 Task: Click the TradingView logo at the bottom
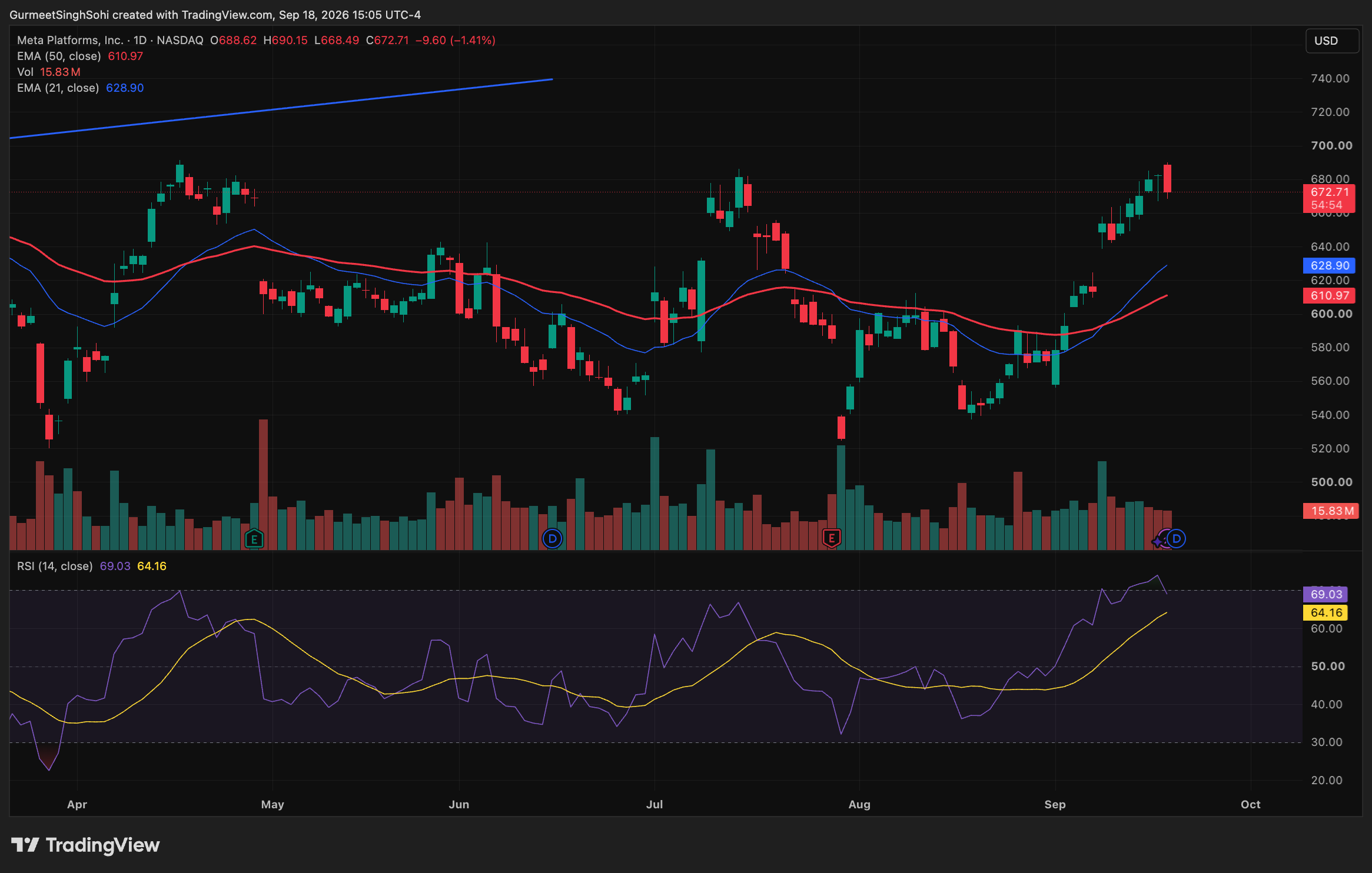[x=85, y=845]
